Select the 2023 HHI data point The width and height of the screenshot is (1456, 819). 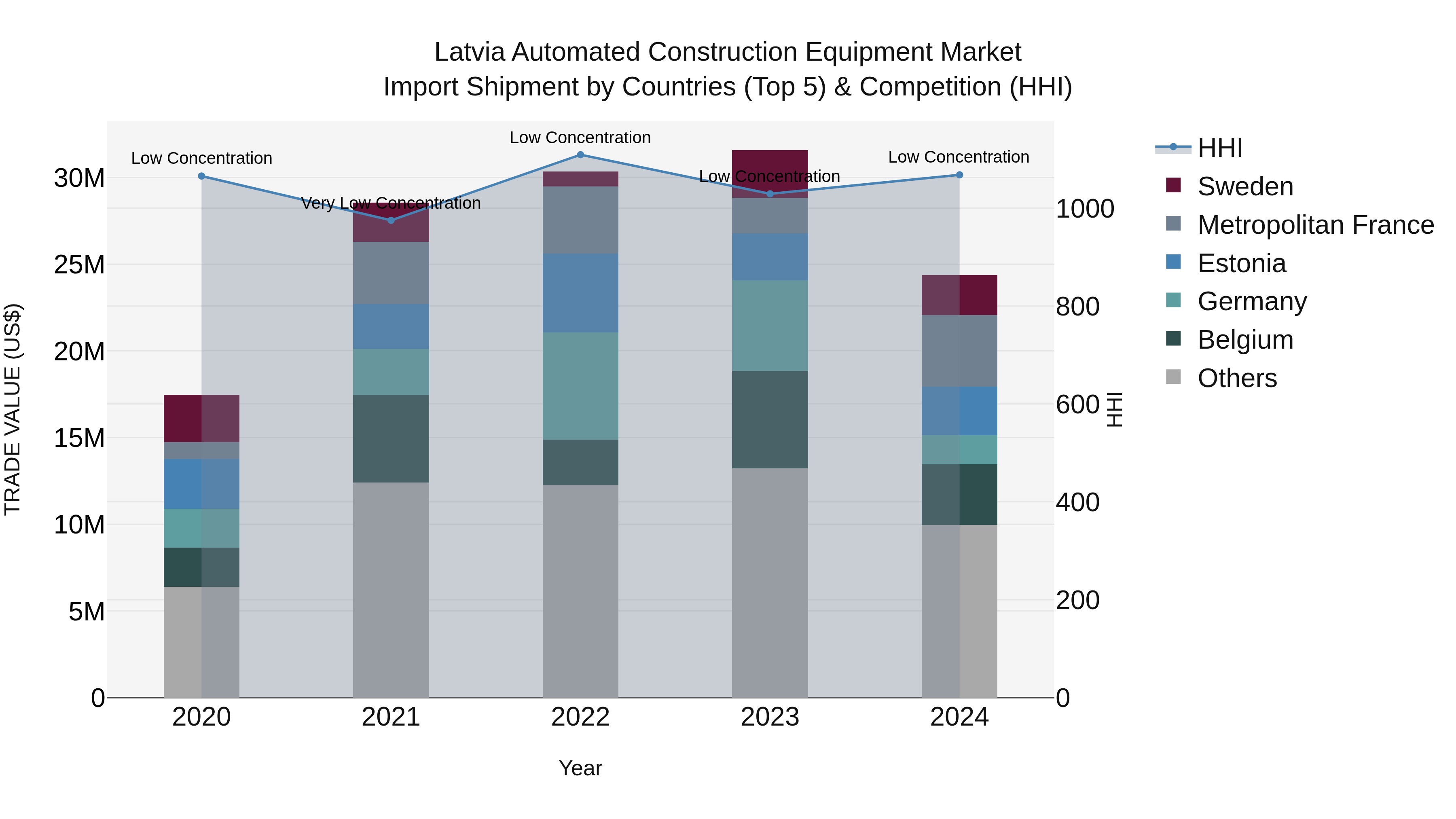(x=770, y=194)
